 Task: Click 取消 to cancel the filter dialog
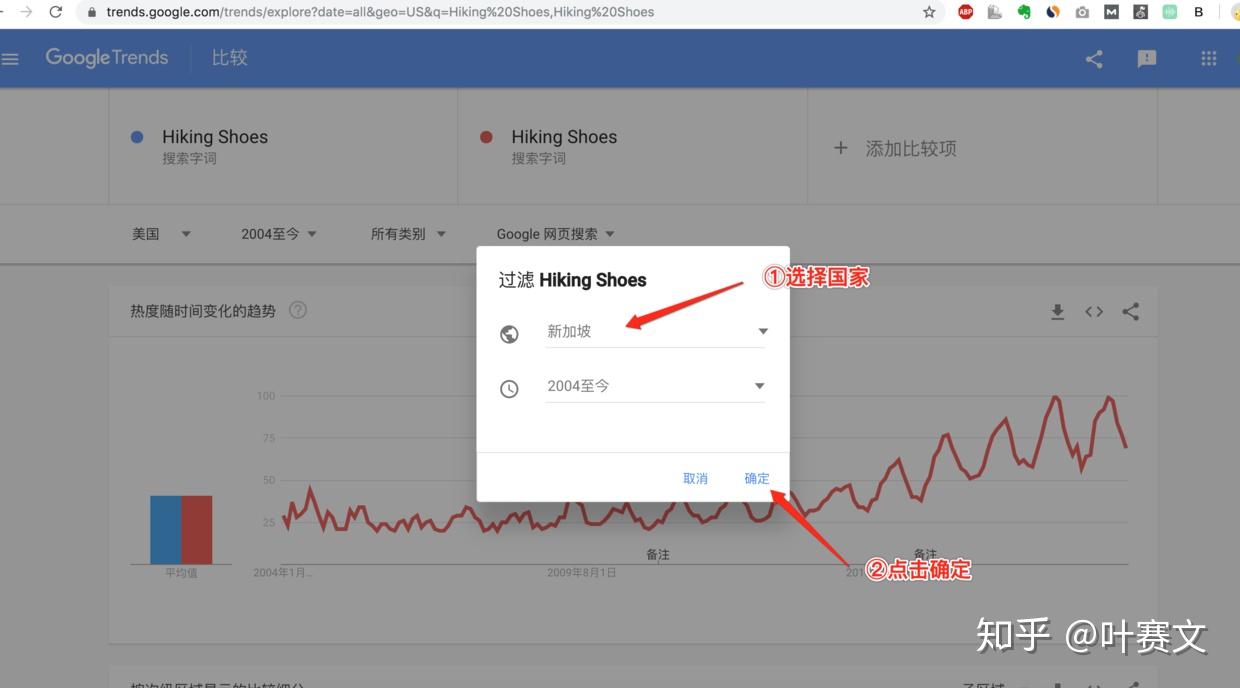click(x=695, y=478)
